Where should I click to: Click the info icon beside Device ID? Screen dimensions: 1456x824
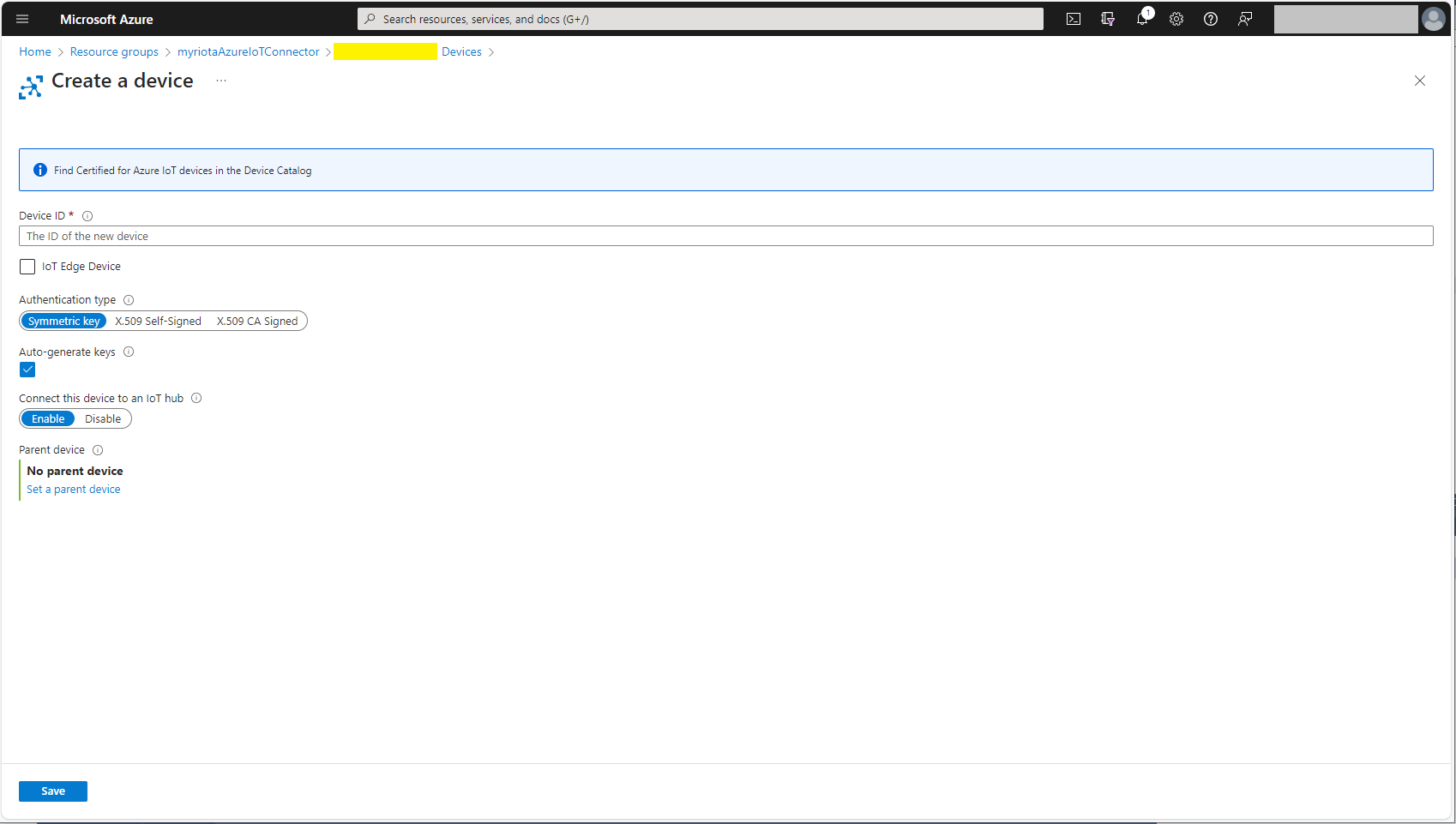(x=87, y=216)
